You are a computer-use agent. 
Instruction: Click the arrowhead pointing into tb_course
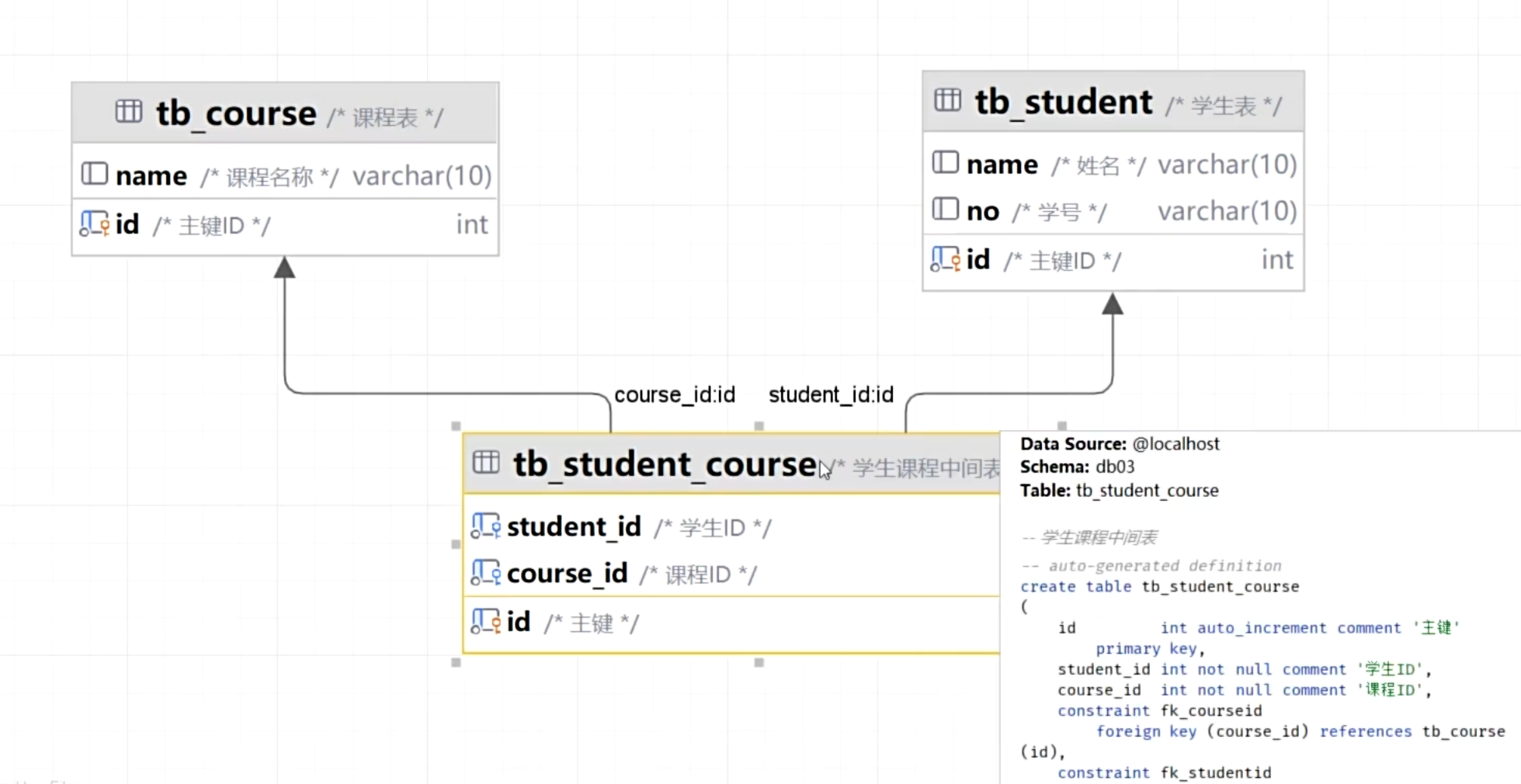[x=285, y=268]
